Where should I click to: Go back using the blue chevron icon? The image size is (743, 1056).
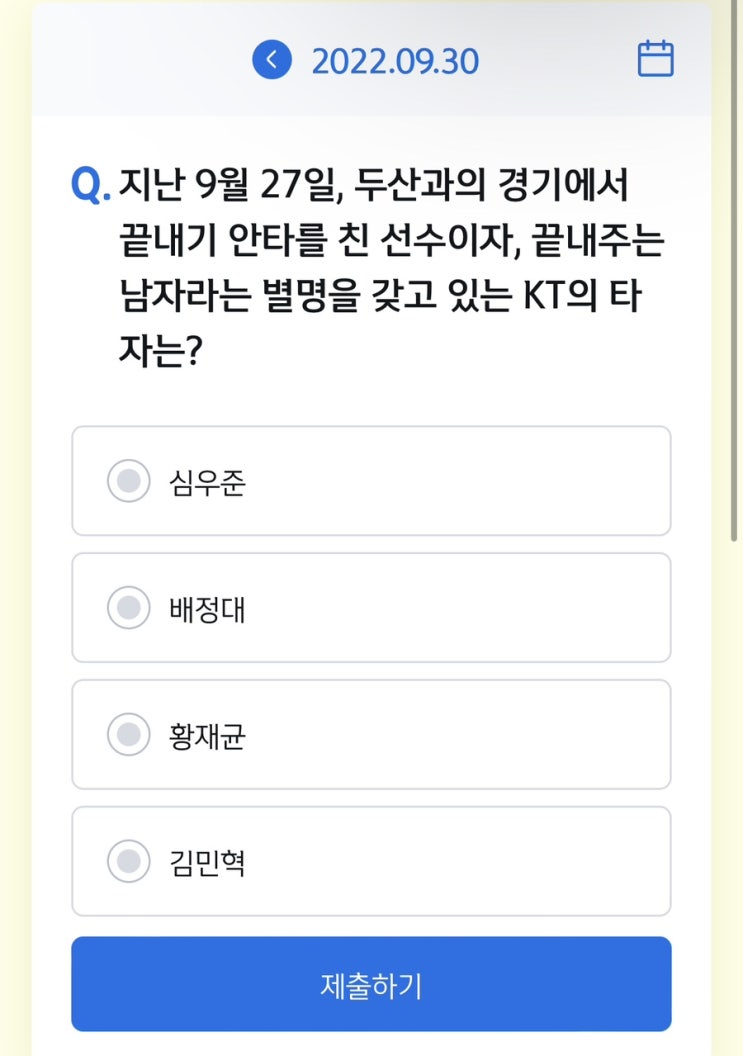(271, 60)
